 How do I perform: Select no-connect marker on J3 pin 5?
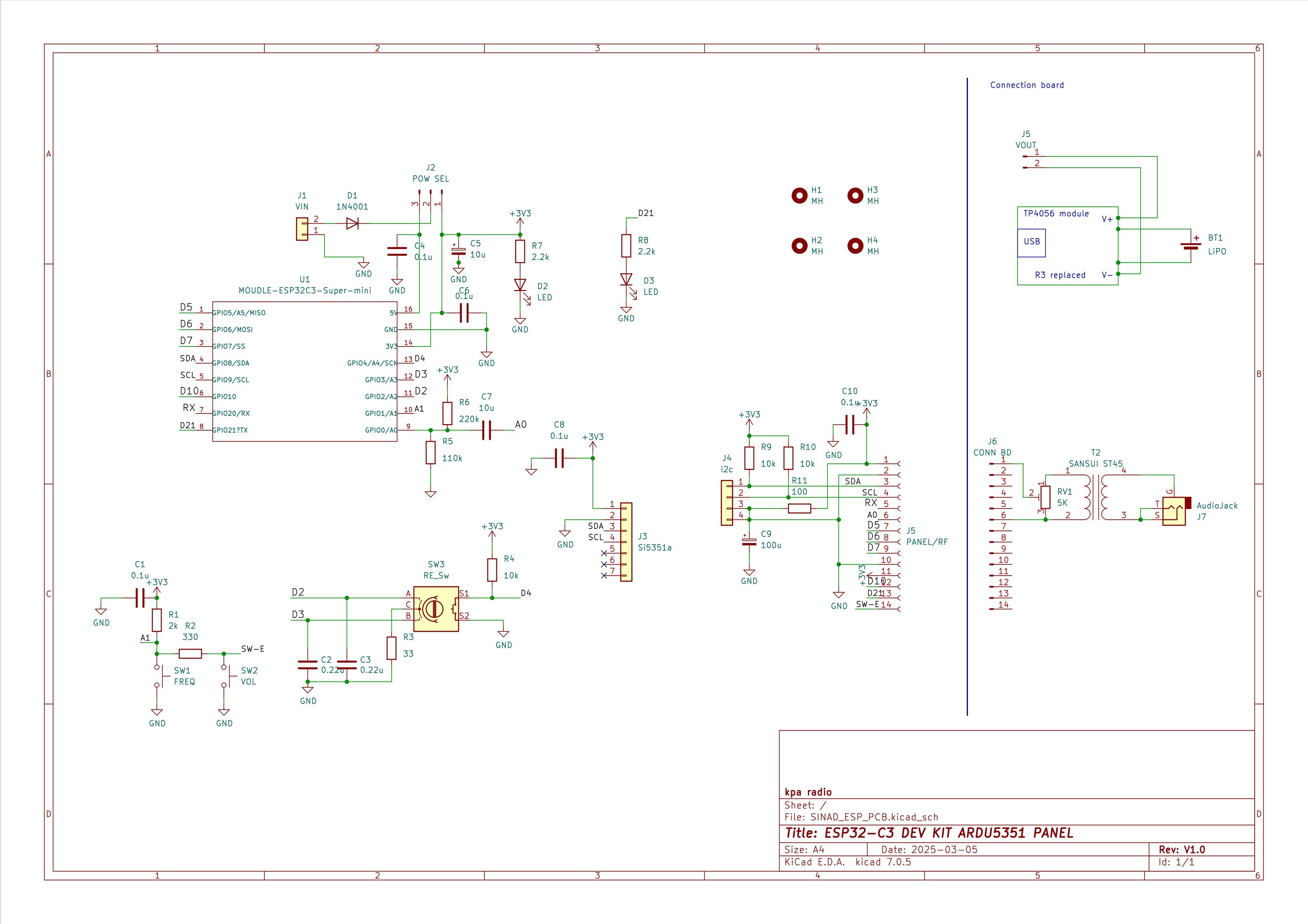click(604, 554)
